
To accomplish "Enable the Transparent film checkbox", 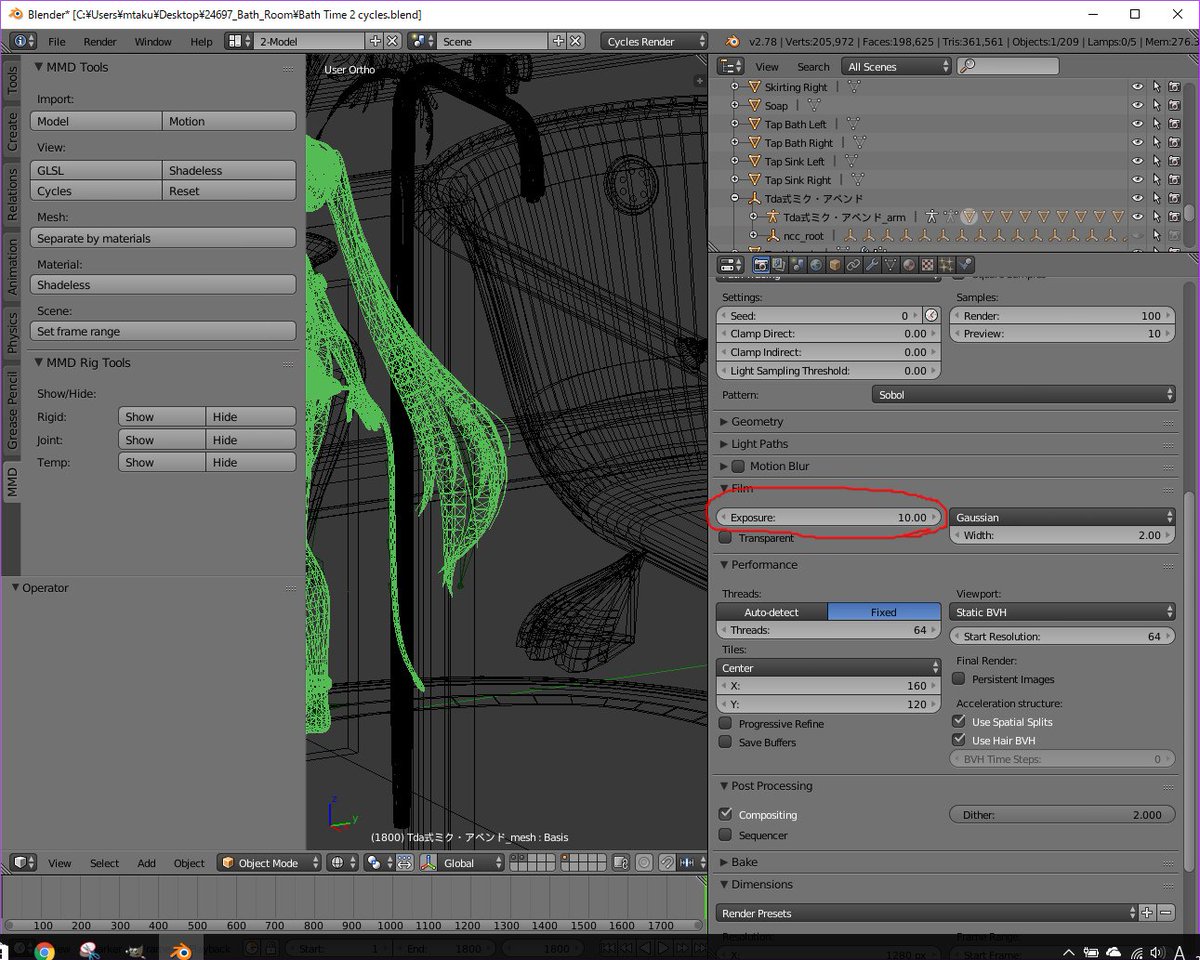I will [x=725, y=538].
